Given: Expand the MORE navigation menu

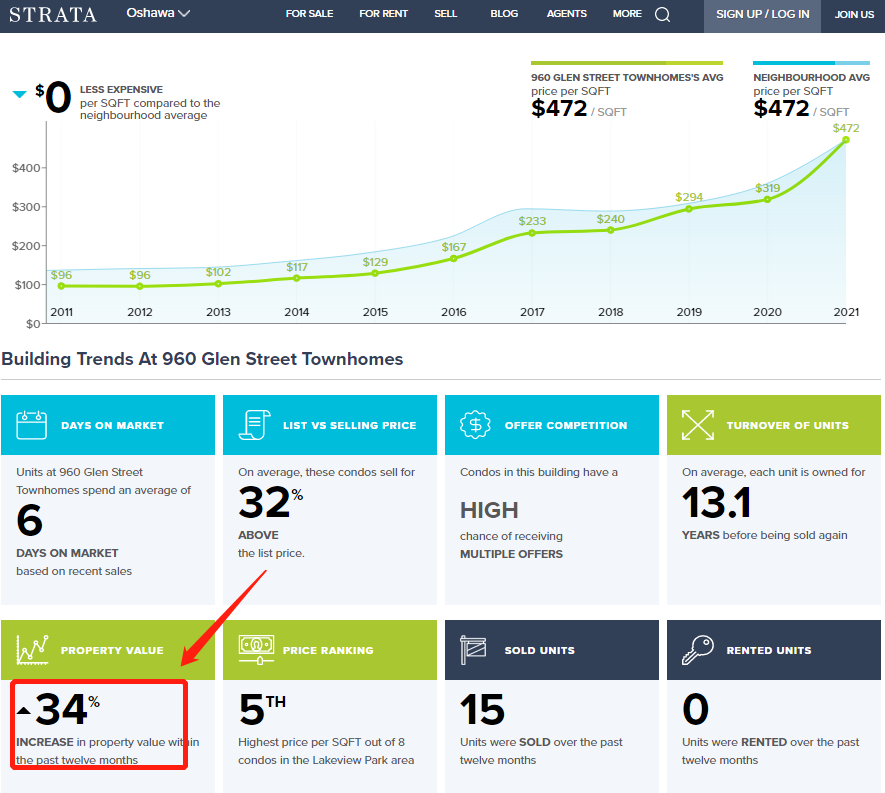Looking at the screenshot, I should (x=627, y=14).
